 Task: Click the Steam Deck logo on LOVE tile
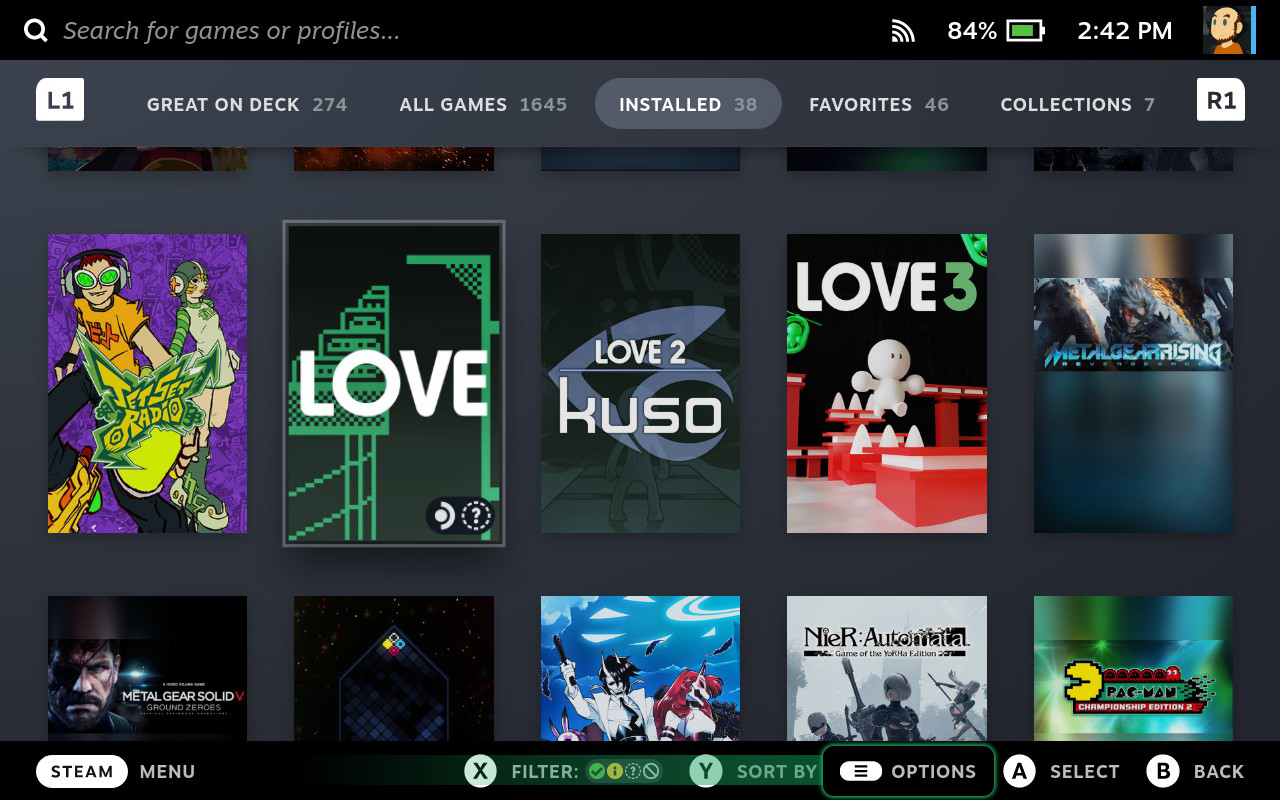pos(443,516)
